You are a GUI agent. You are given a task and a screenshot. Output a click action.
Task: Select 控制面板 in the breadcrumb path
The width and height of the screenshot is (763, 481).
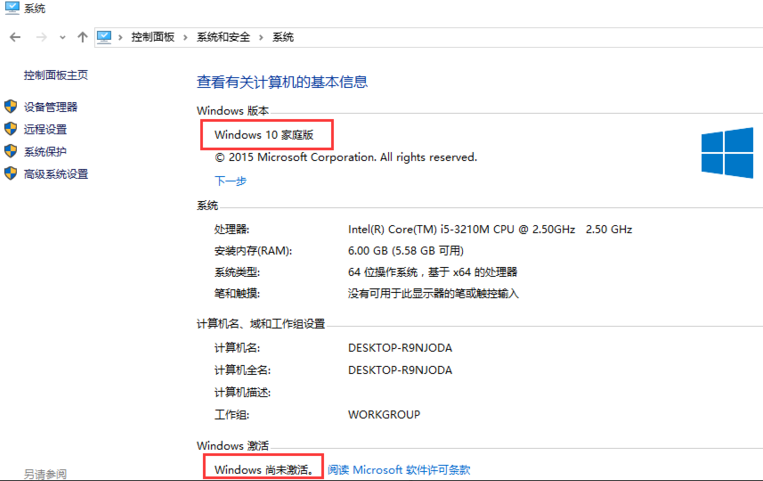[153, 37]
